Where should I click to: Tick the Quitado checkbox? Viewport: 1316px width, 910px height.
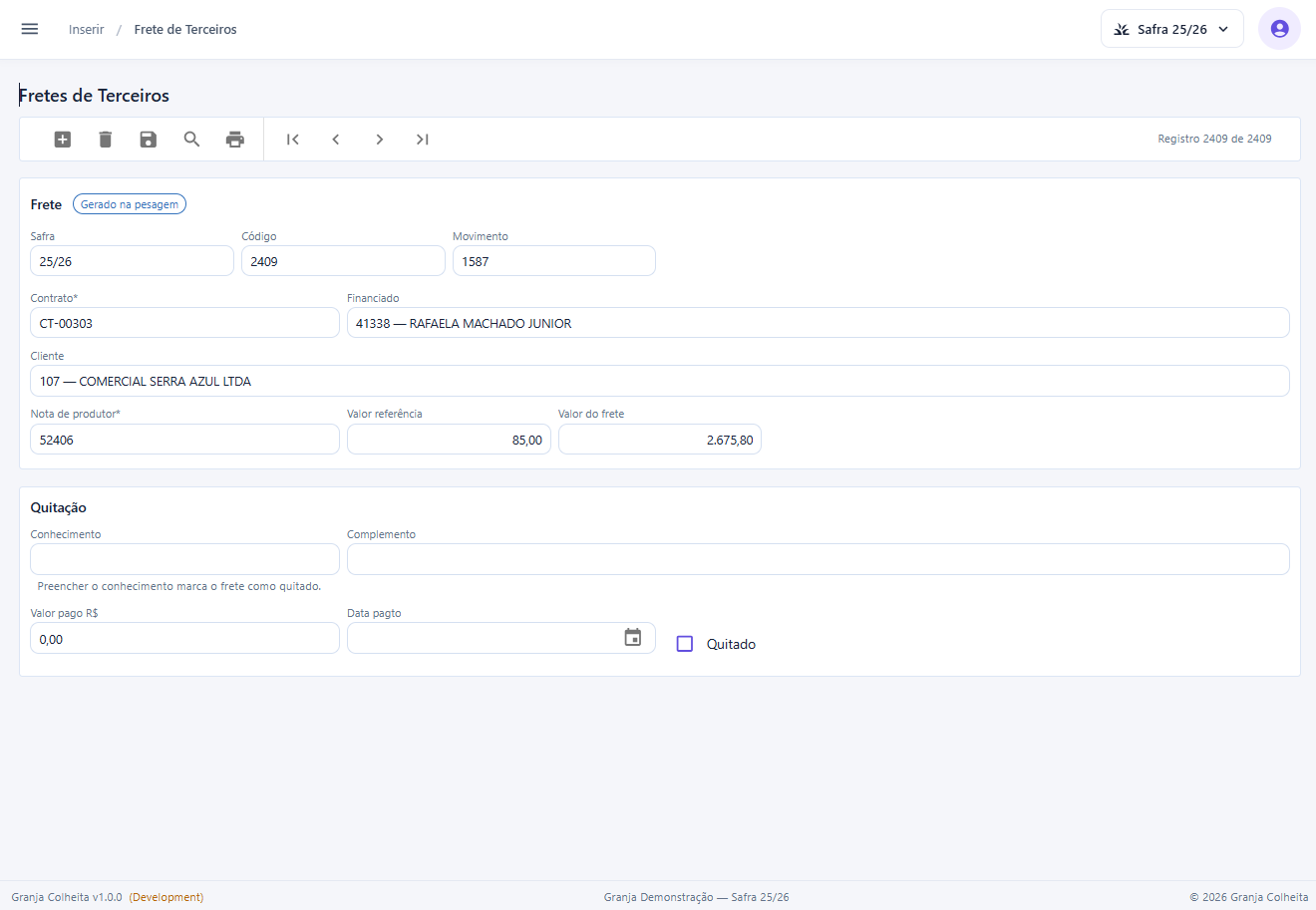[685, 644]
